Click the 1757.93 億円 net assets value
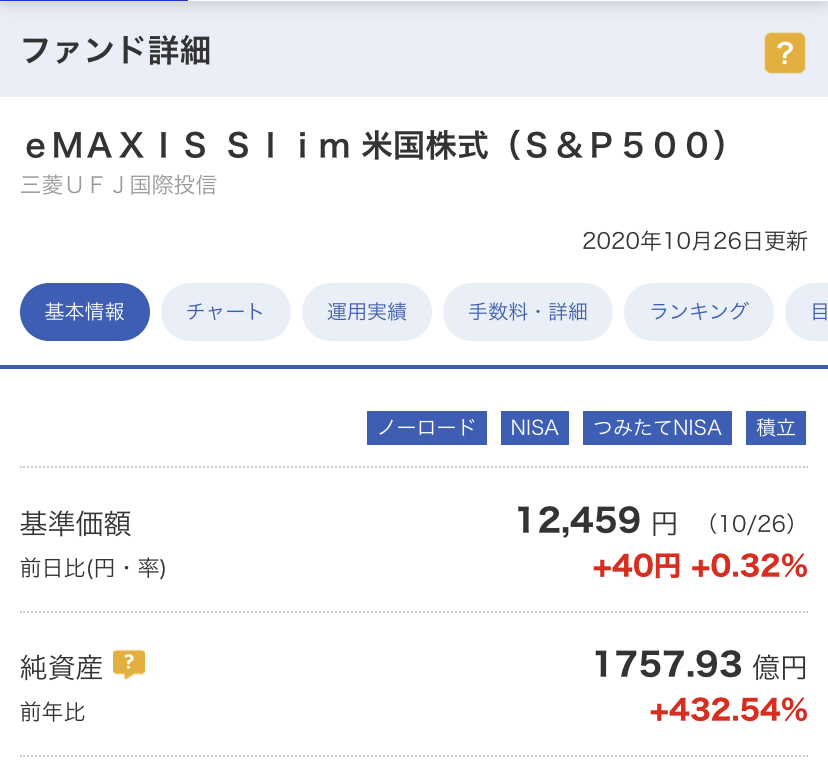The image size is (828, 760). tap(699, 665)
